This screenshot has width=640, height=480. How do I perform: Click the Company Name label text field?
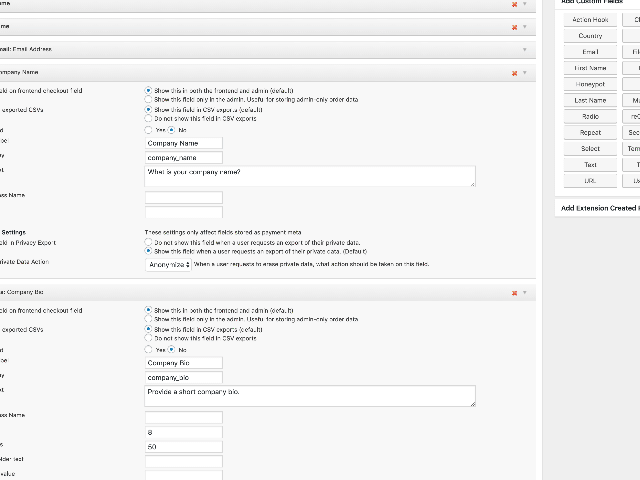[x=183, y=143]
